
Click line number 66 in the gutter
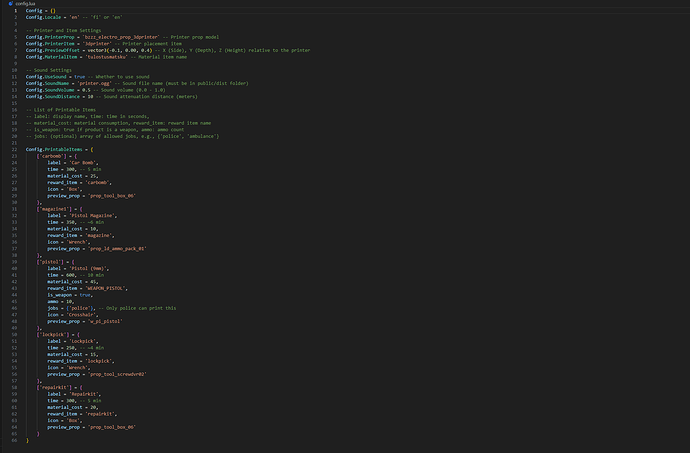pyautogui.click(x=15, y=440)
